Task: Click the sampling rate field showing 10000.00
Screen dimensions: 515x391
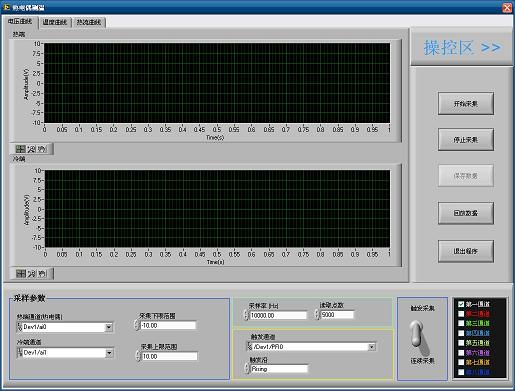Action: point(278,315)
